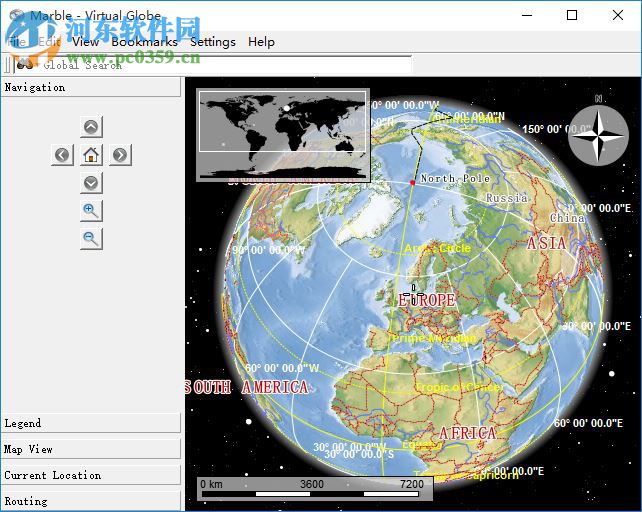This screenshot has width=642, height=512.
Task: Pan the globe down with the arrow button
Action: pos(91,183)
